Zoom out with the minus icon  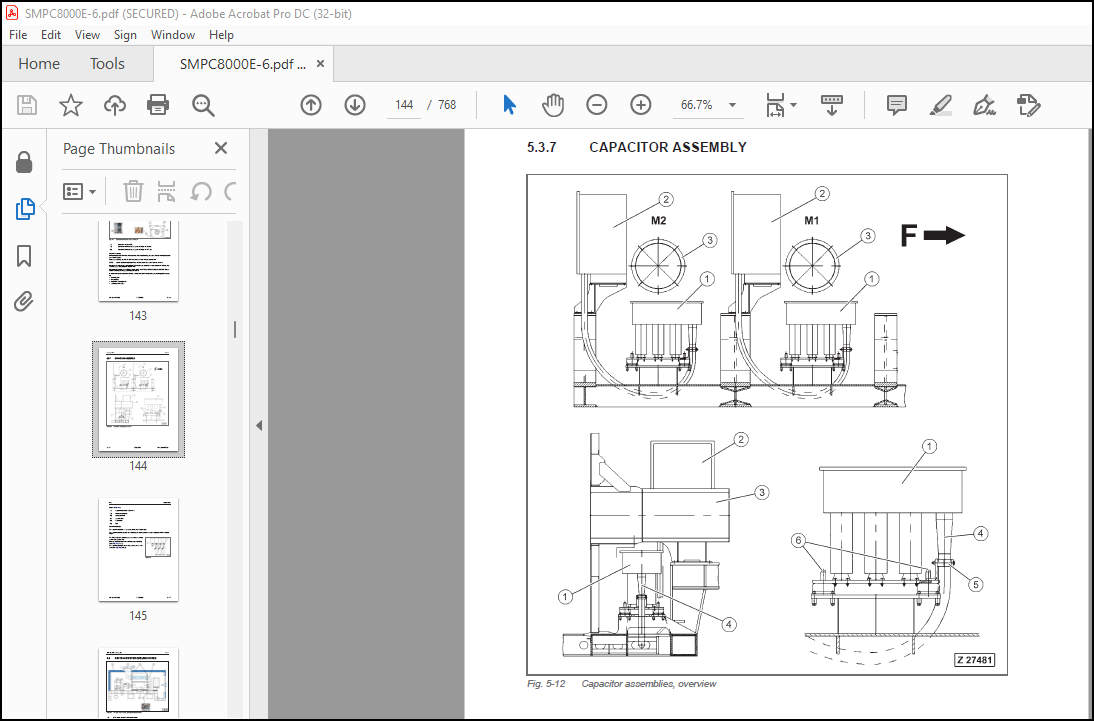(x=597, y=105)
